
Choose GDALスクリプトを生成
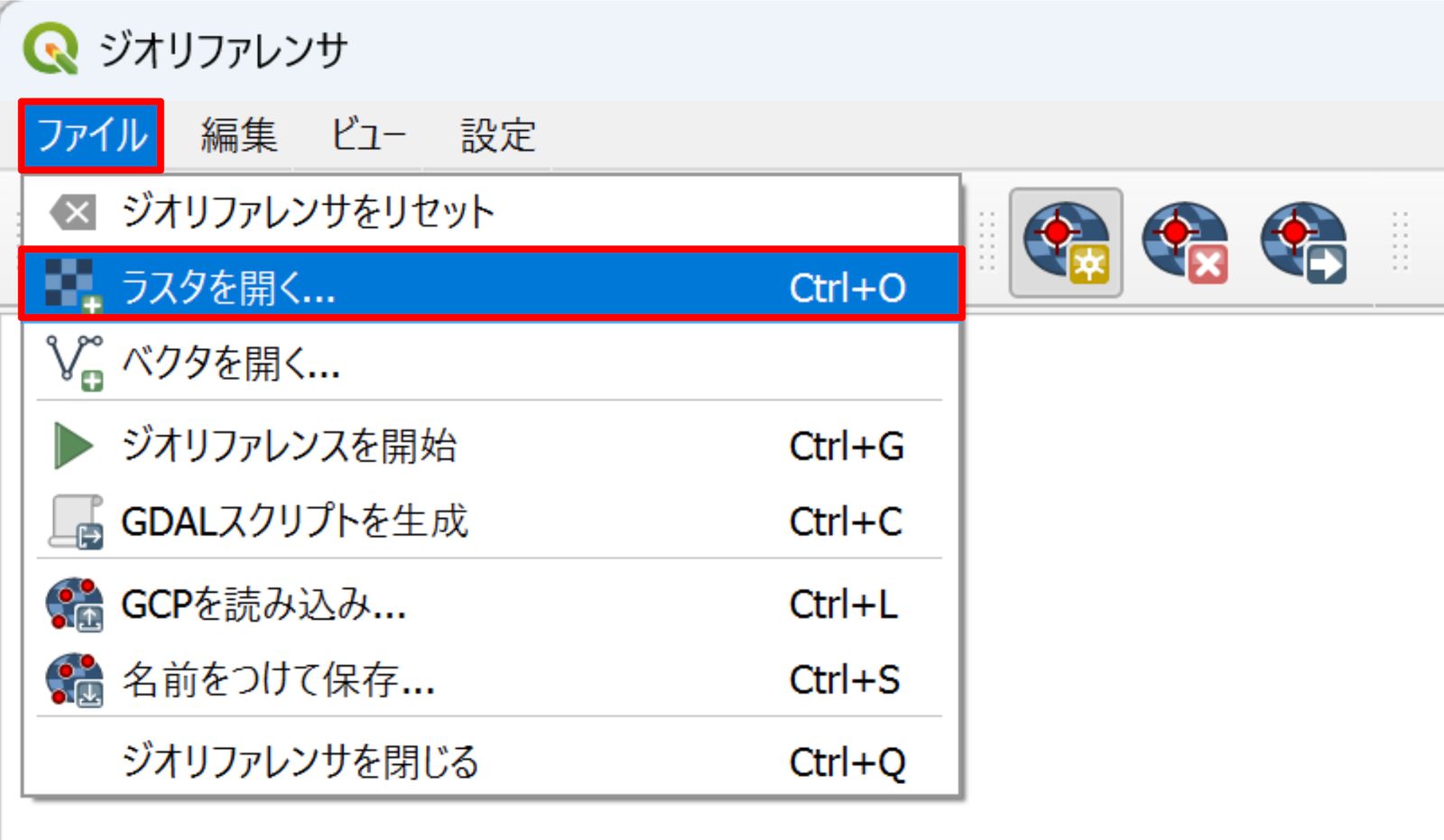[x=491, y=522]
